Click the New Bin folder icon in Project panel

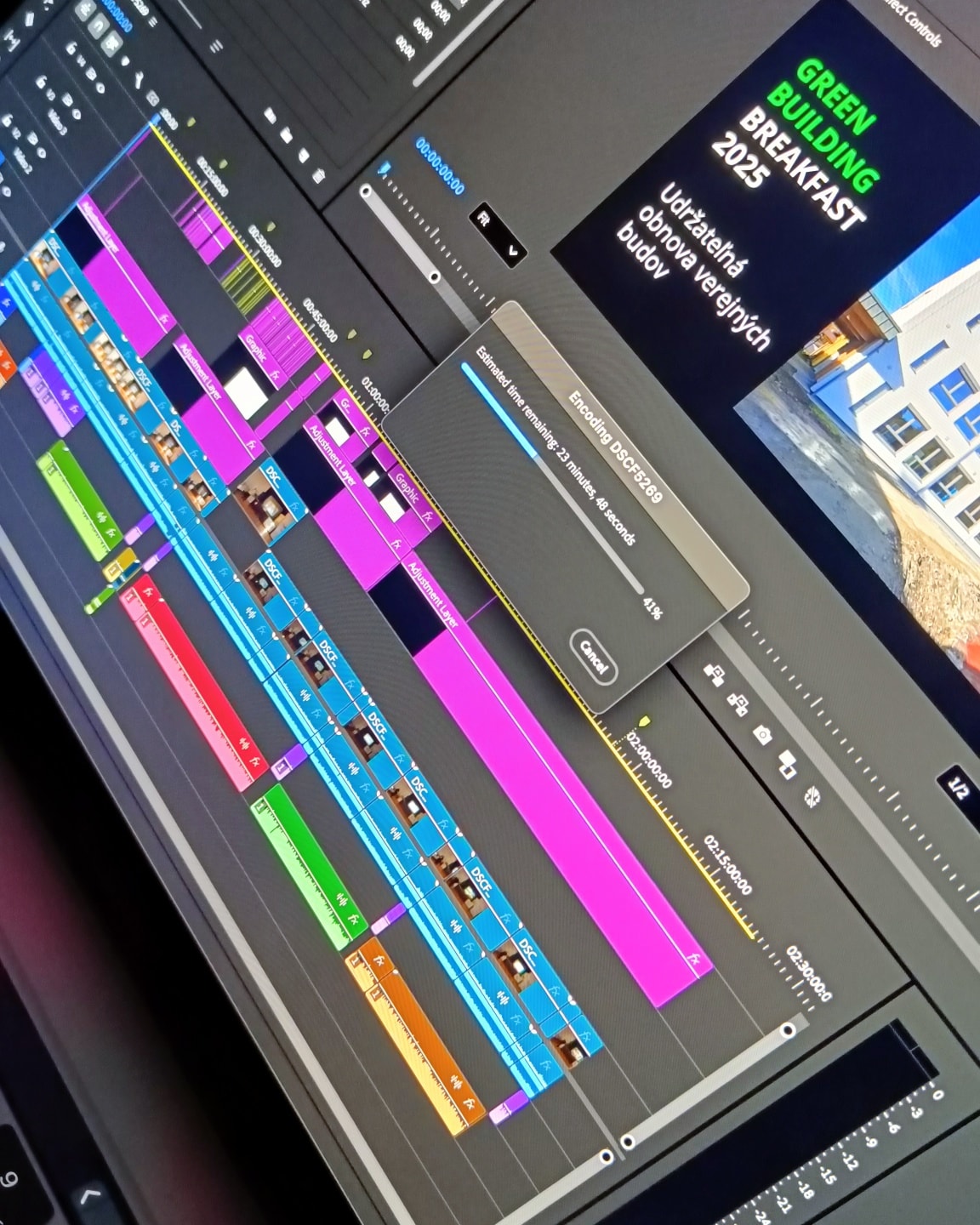pyautogui.click(x=286, y=135)
